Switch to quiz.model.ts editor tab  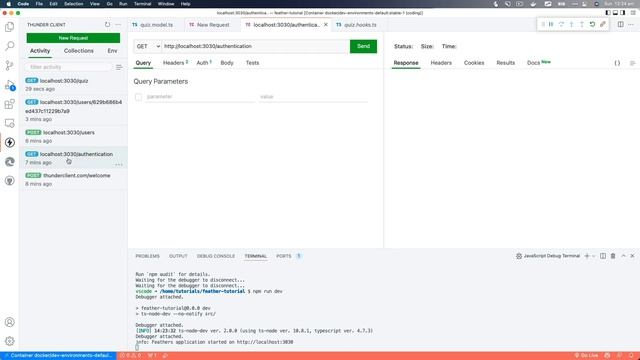click(156, 25)
